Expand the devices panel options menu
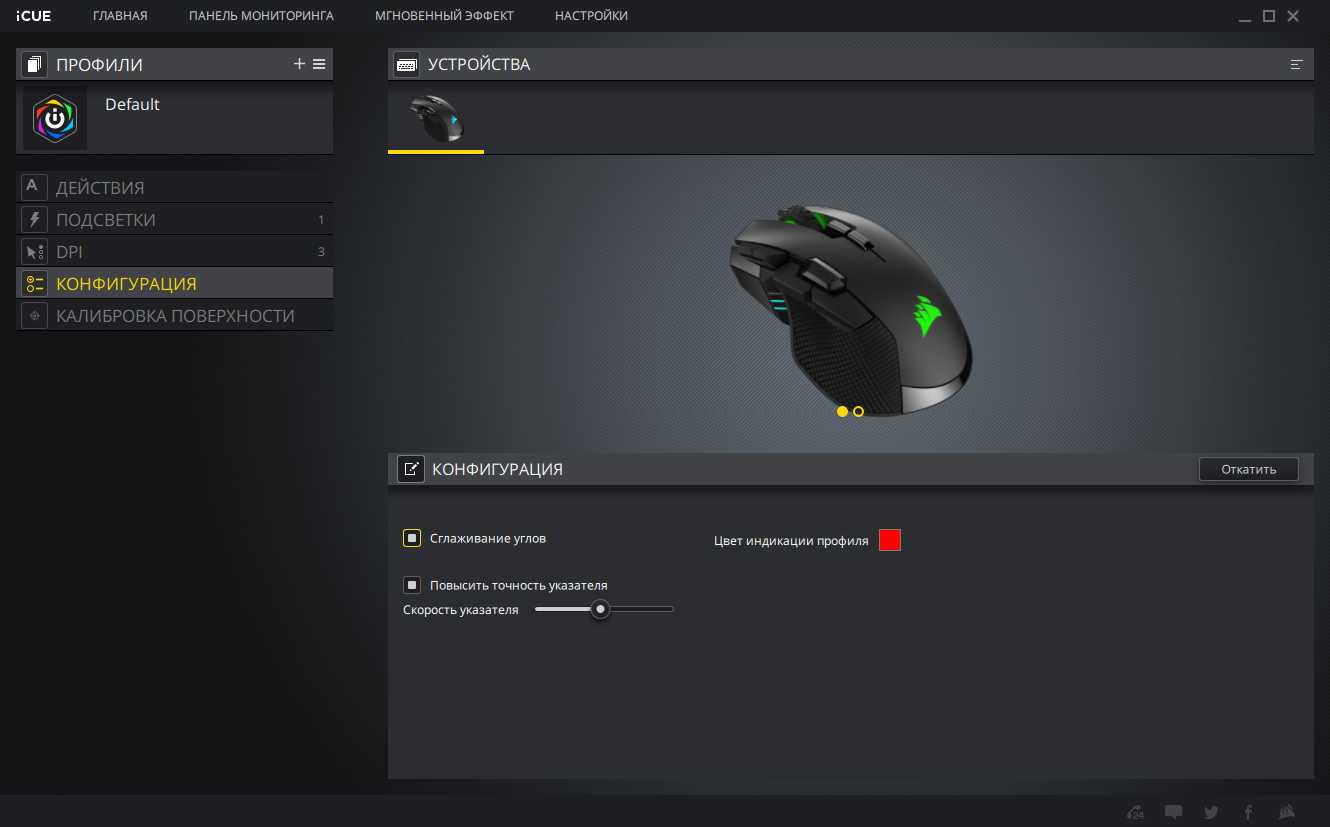 [x=1297, y=65]
